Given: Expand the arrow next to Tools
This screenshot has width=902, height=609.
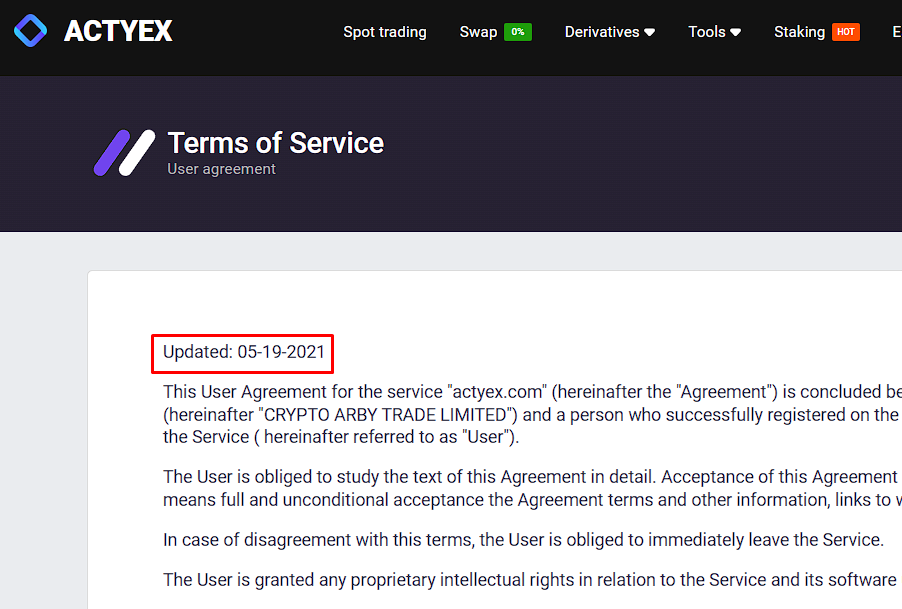Looking at the screenshot, I should pos(736,32).
